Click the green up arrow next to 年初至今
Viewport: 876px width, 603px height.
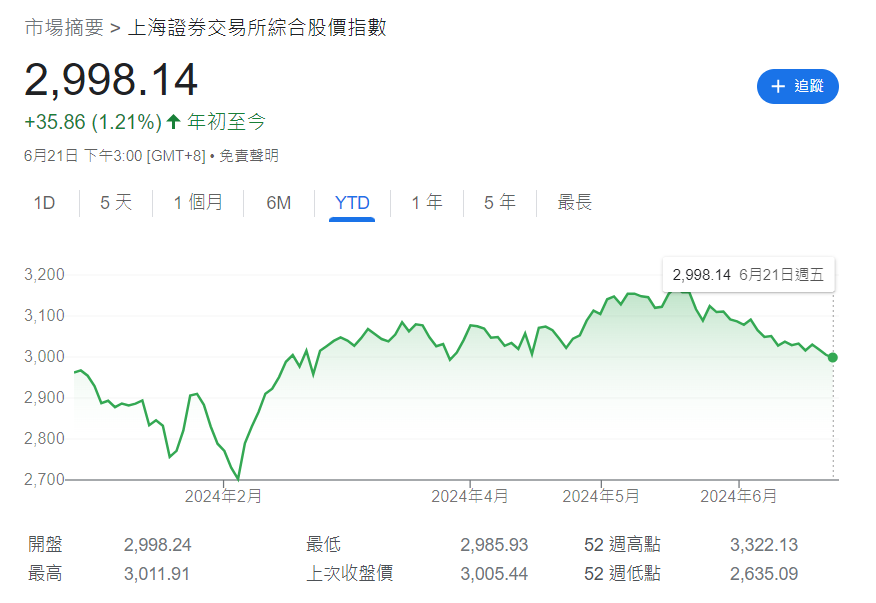(172, 120)
